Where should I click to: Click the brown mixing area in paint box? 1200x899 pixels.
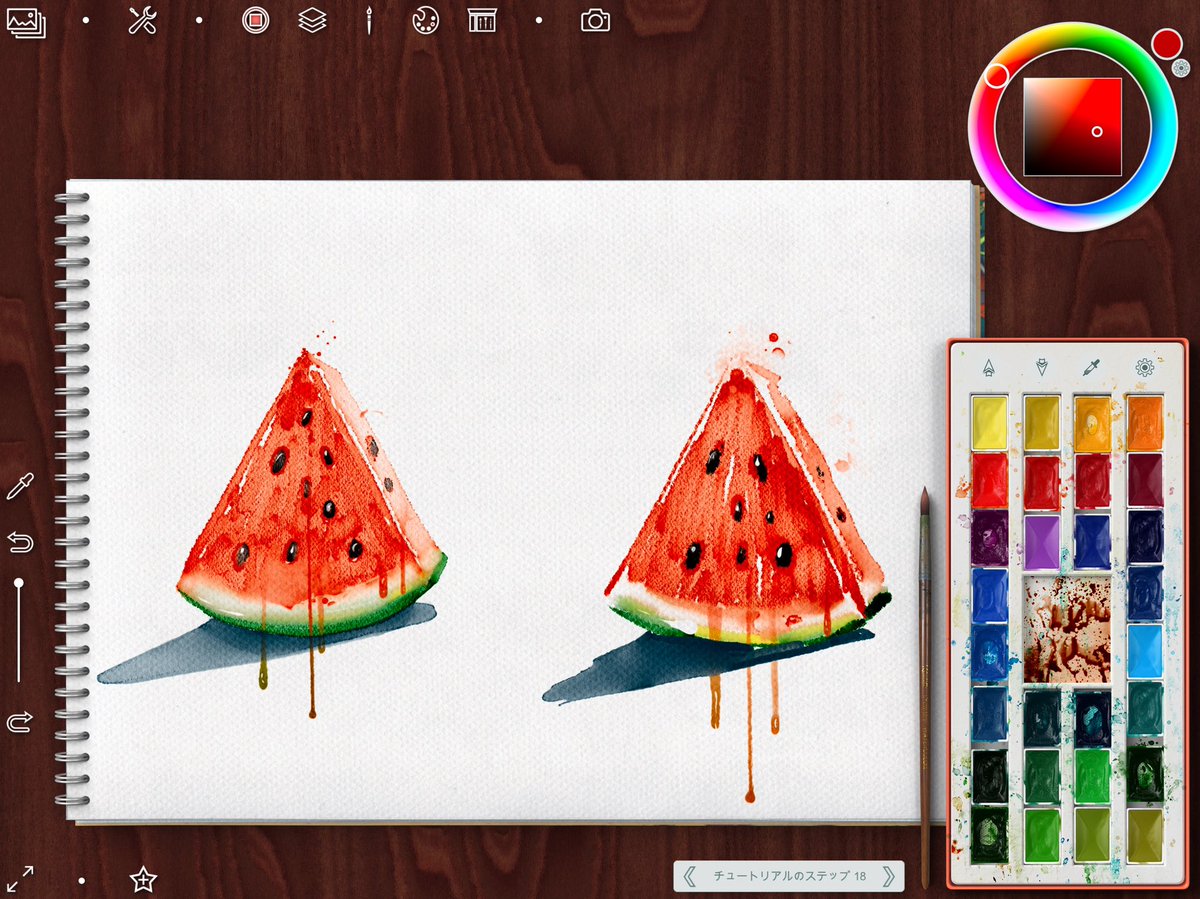coord(1067,629)
